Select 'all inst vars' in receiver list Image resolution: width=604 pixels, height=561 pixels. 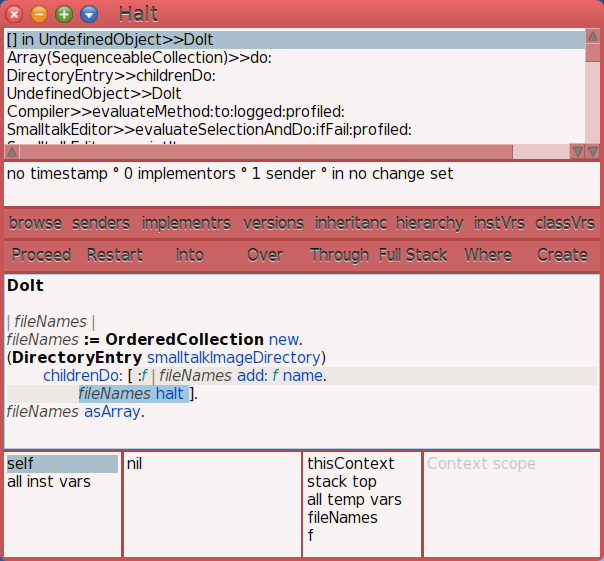(x=49, y=482)
